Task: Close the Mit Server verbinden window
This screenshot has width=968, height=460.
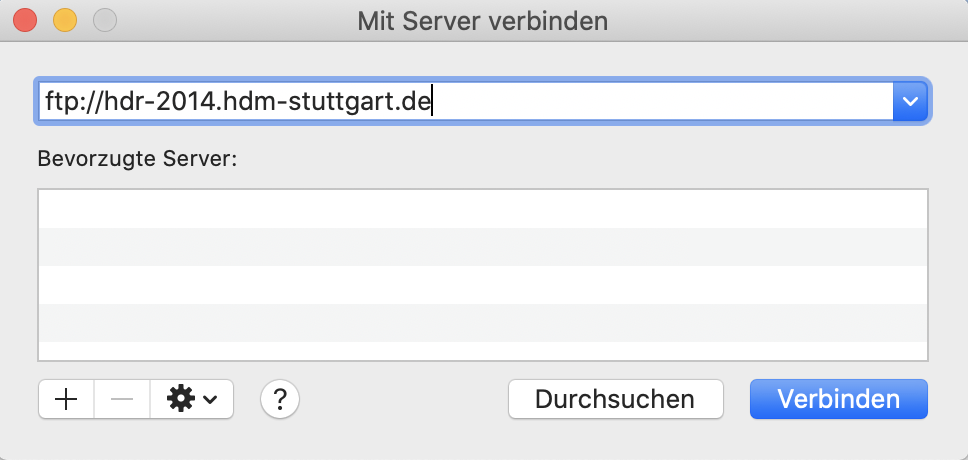Action: click(x=25, y=20)
